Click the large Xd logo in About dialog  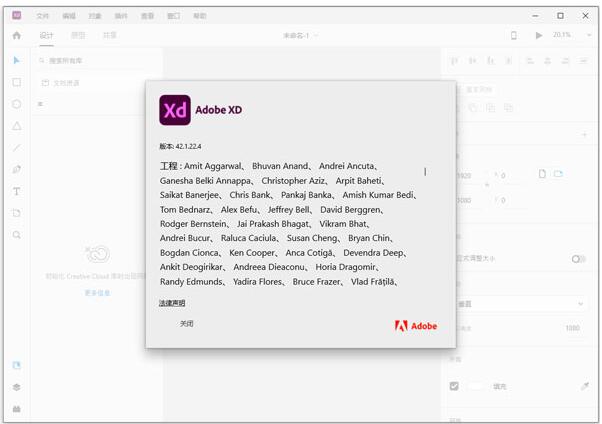click(x=175, y=110)
